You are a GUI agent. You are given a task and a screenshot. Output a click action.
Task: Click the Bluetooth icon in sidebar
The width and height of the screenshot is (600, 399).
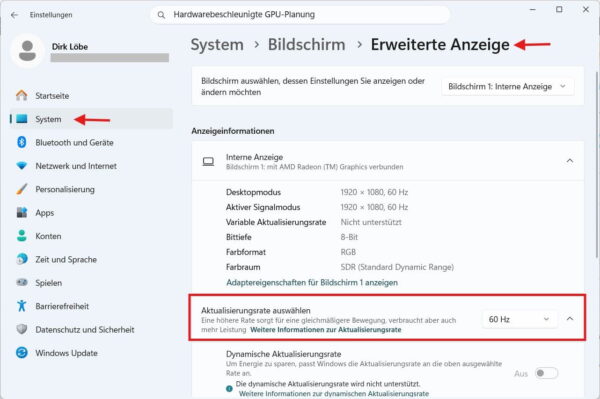coord(22,142)
